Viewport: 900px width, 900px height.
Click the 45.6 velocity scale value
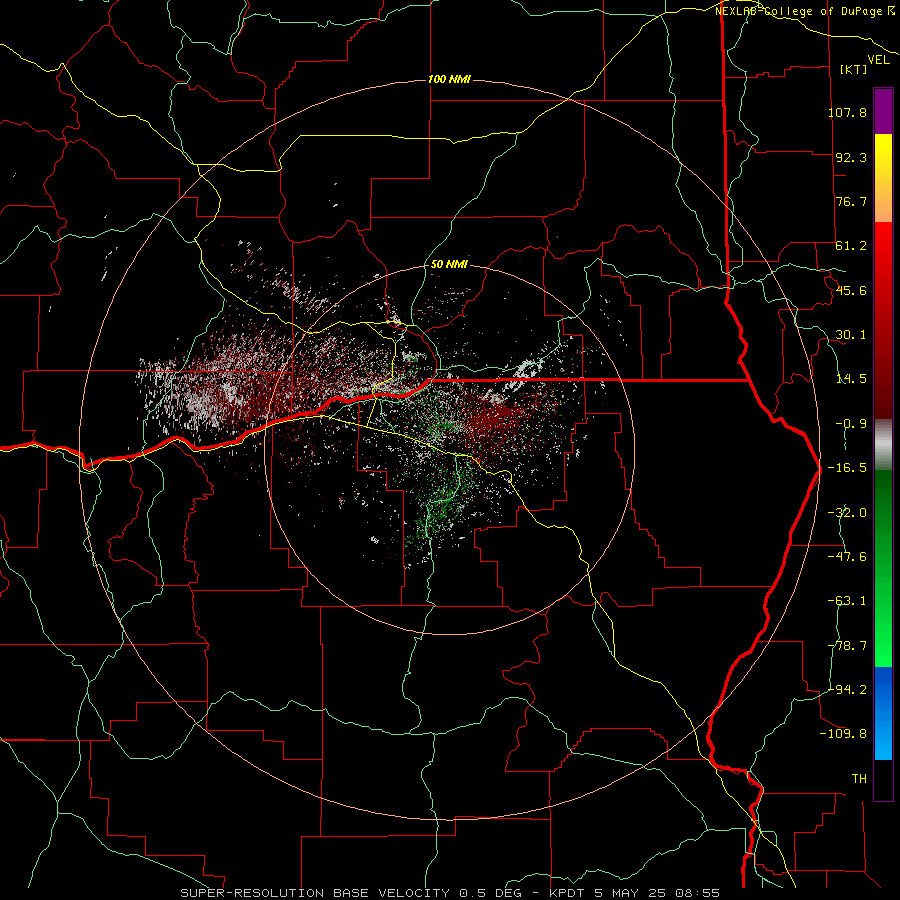pos(851,290)
